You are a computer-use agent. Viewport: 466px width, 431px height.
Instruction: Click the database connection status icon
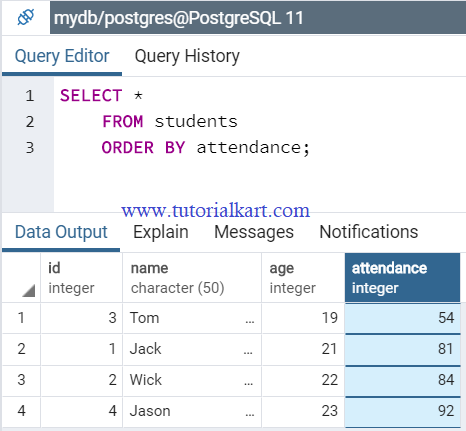pos(26,17)
